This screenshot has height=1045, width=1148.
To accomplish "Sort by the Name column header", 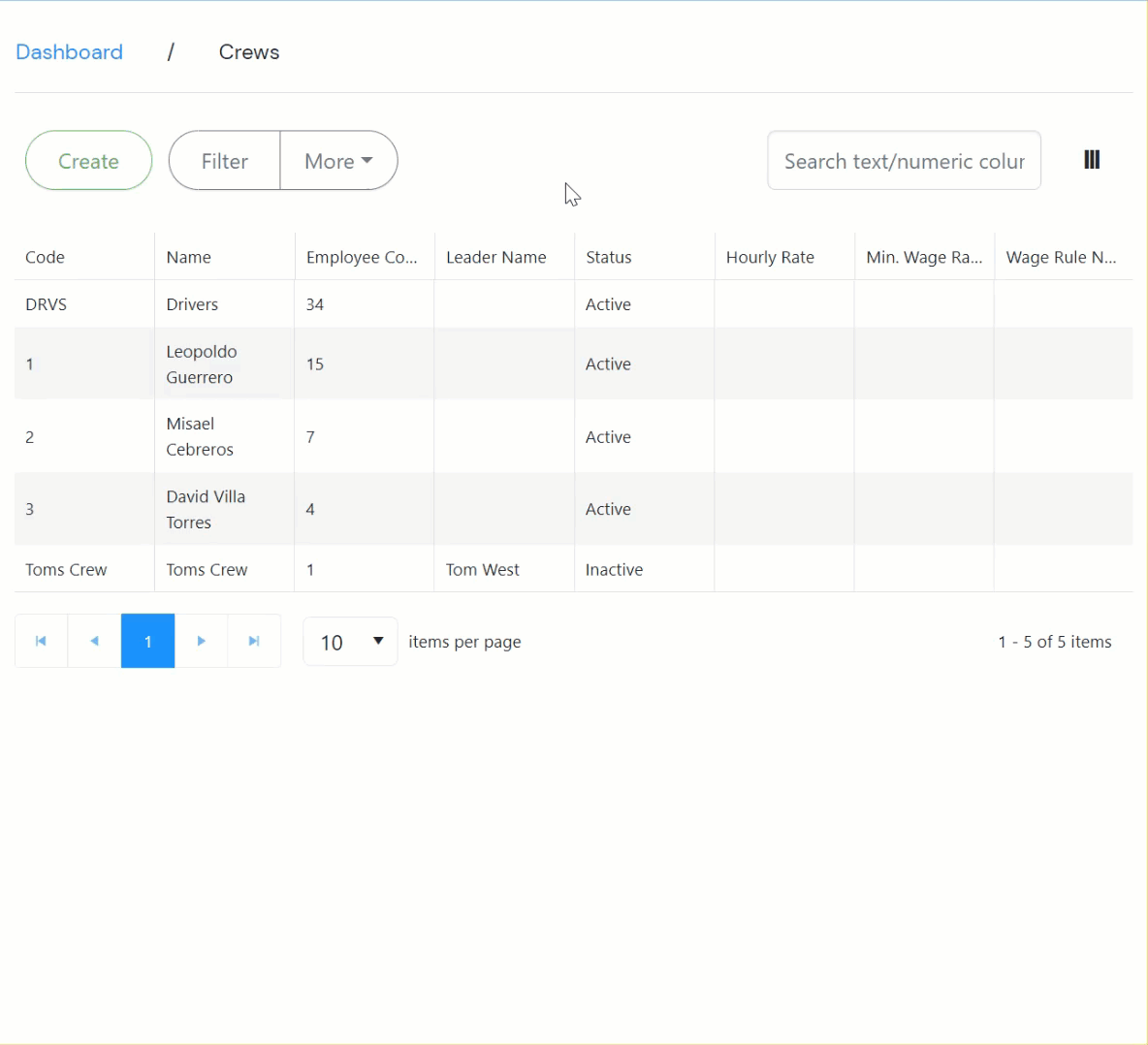I will pyautogui.click(x=188, y=257).
